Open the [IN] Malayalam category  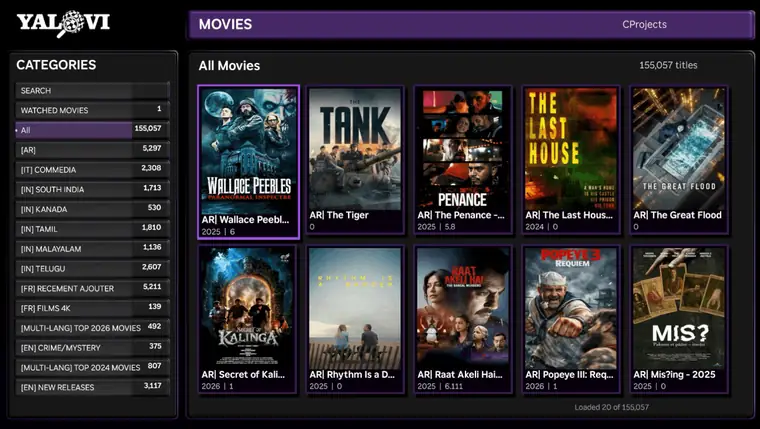tap(92, 249)
